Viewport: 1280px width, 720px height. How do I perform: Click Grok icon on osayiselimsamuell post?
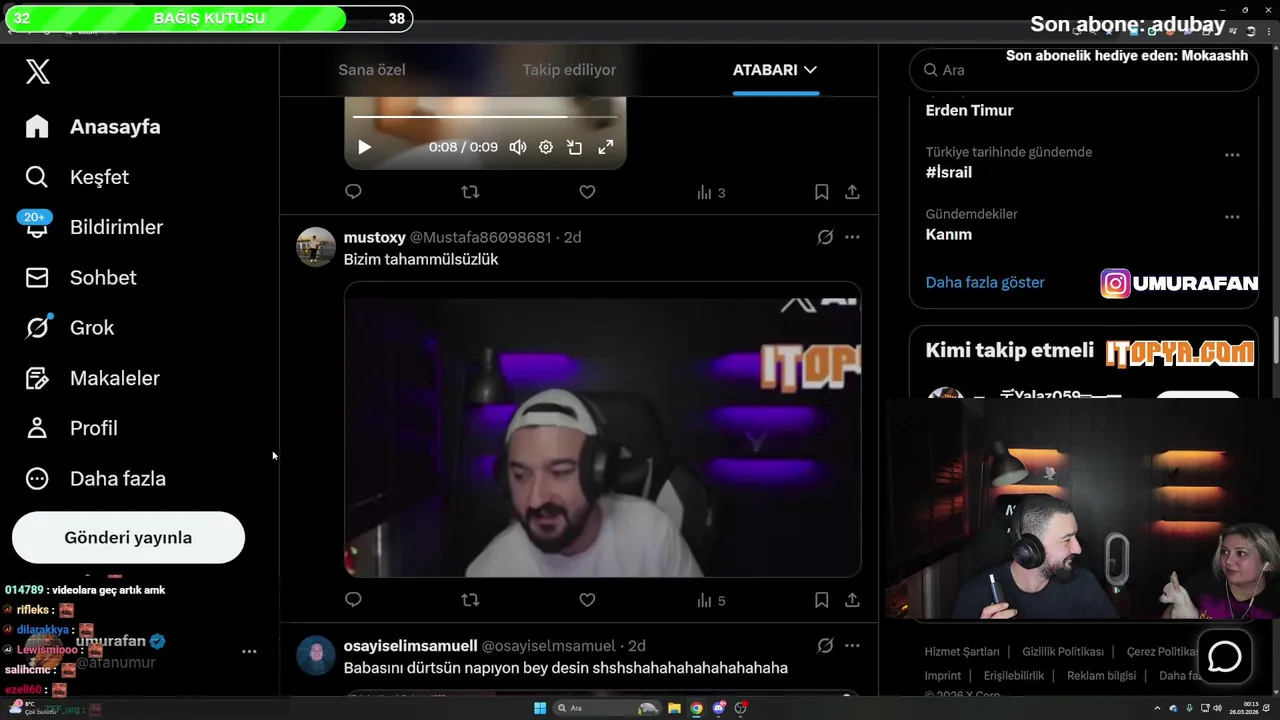[825, 646]
